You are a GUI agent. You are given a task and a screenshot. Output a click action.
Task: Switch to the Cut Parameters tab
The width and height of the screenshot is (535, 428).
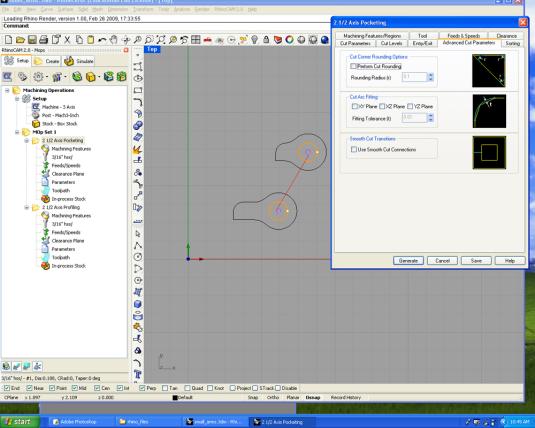pyautogui.click(x=355, y=43)
